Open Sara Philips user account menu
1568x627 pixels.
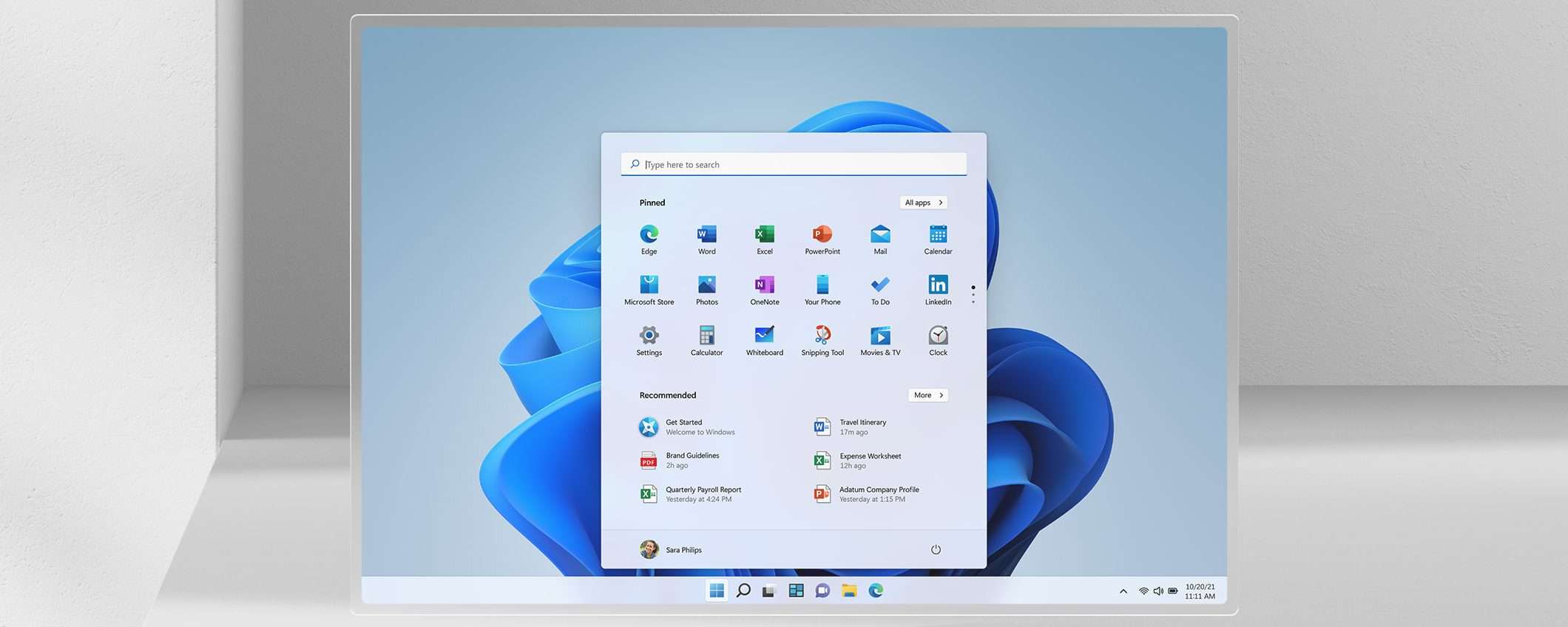tap(671, 549)
